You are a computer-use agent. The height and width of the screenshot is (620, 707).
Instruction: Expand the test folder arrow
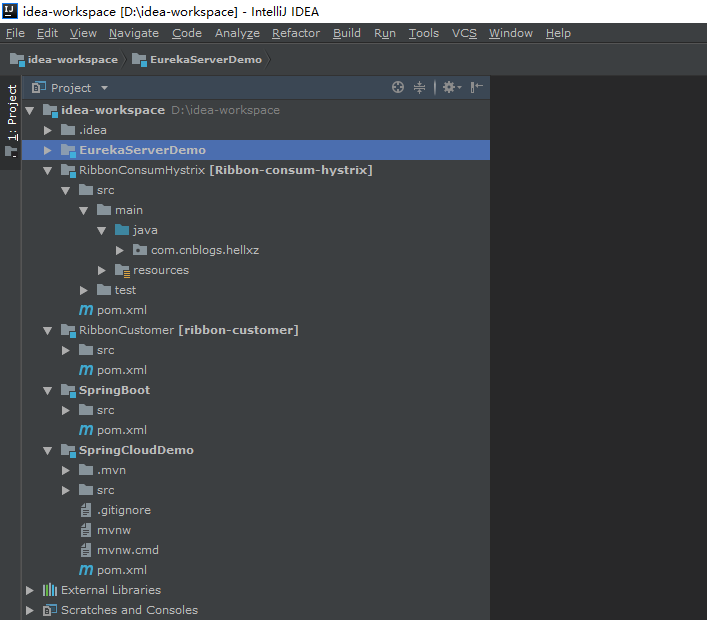click(83, 290)
